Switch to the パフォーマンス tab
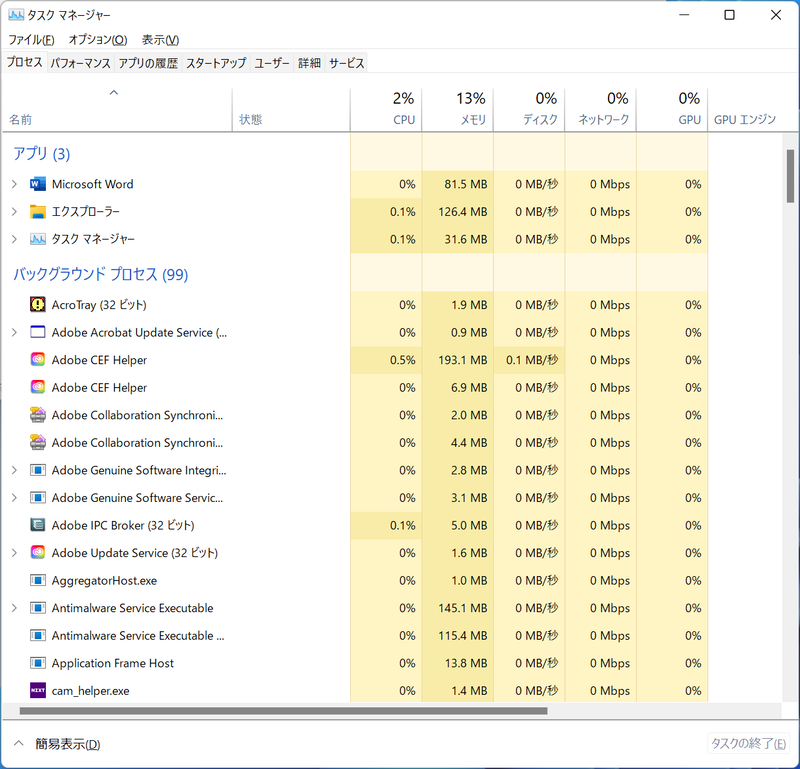The width and height of the screenshot is (800, 769). pos(81,63)
